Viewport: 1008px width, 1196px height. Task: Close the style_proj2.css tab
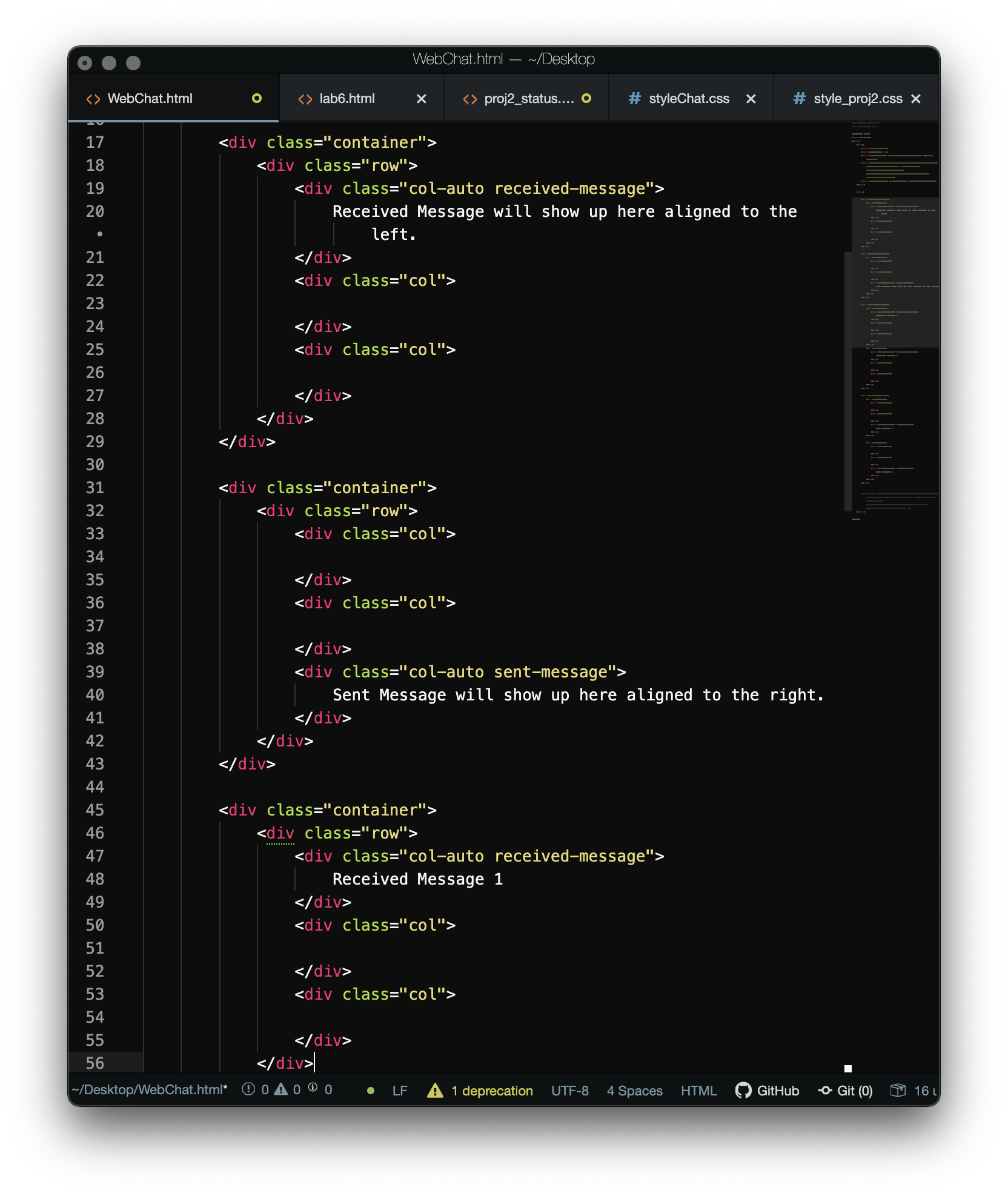pyautogui.click(x=916, y=99)
